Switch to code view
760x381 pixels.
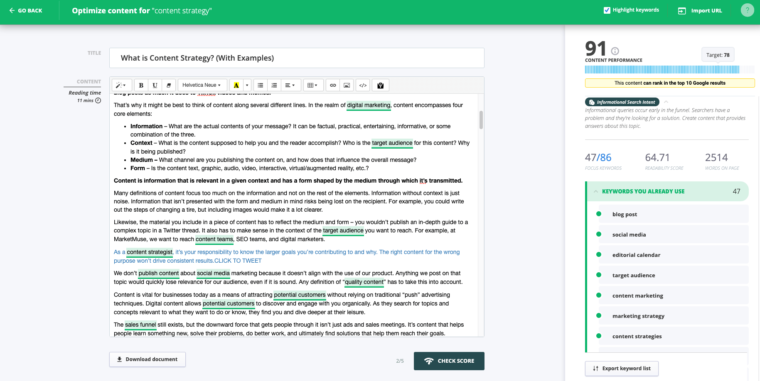[362, 85]
